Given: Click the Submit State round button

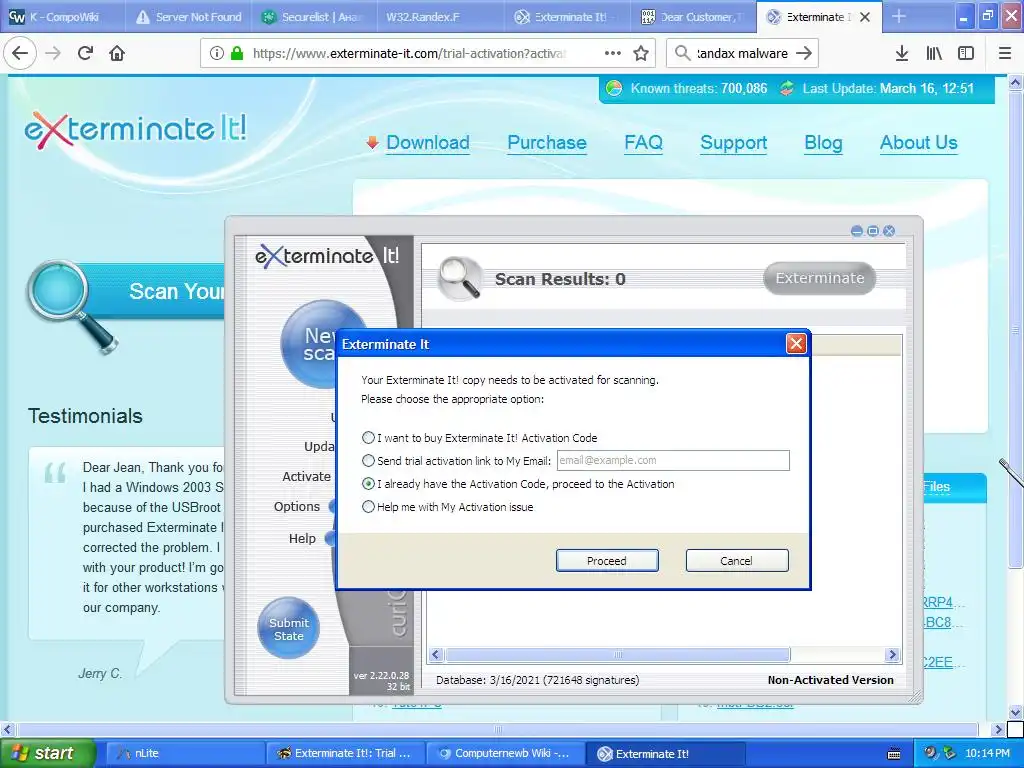Looking at the screenshot, I should (289, 628).
